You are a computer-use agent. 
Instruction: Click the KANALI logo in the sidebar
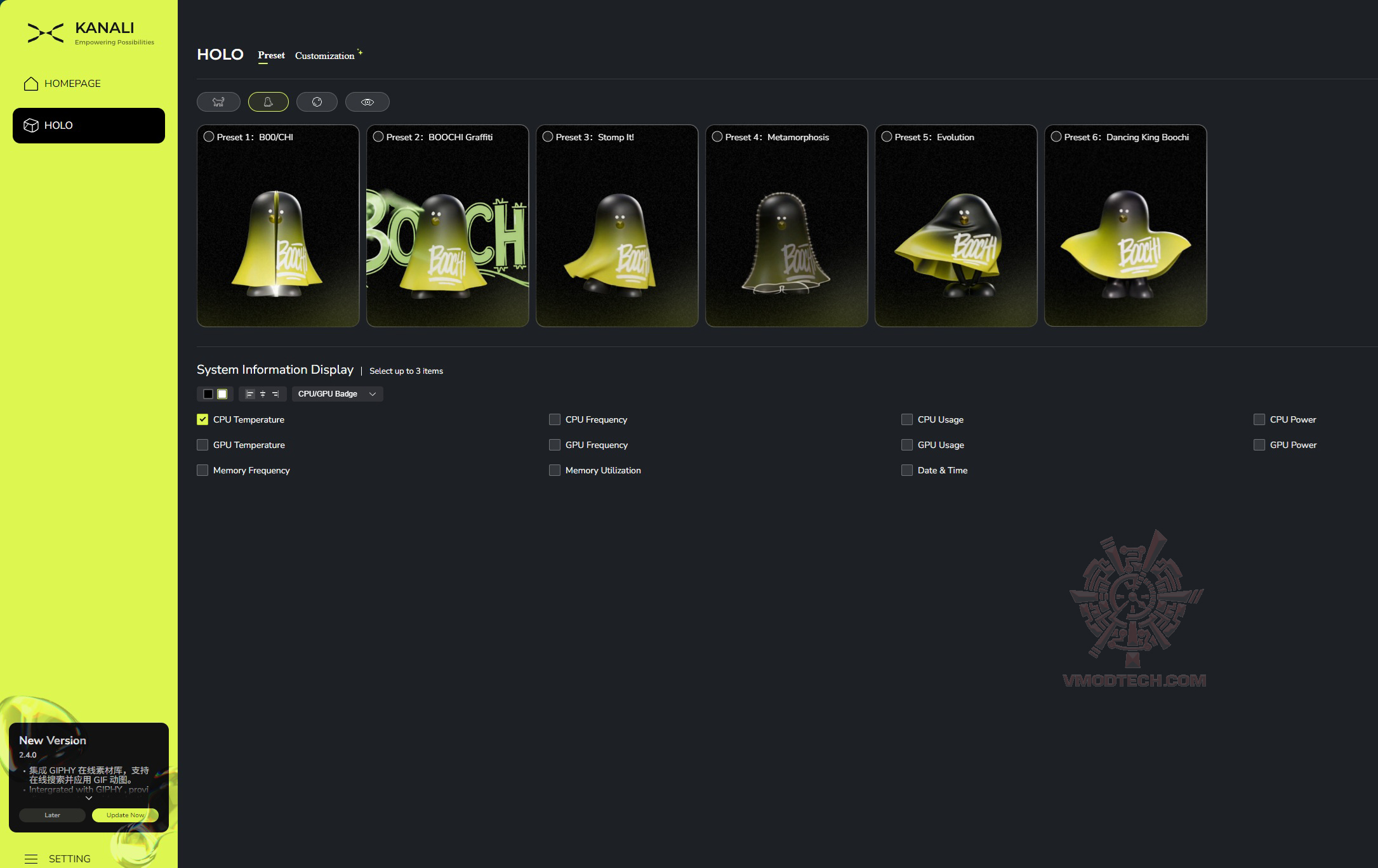[91, 33]
